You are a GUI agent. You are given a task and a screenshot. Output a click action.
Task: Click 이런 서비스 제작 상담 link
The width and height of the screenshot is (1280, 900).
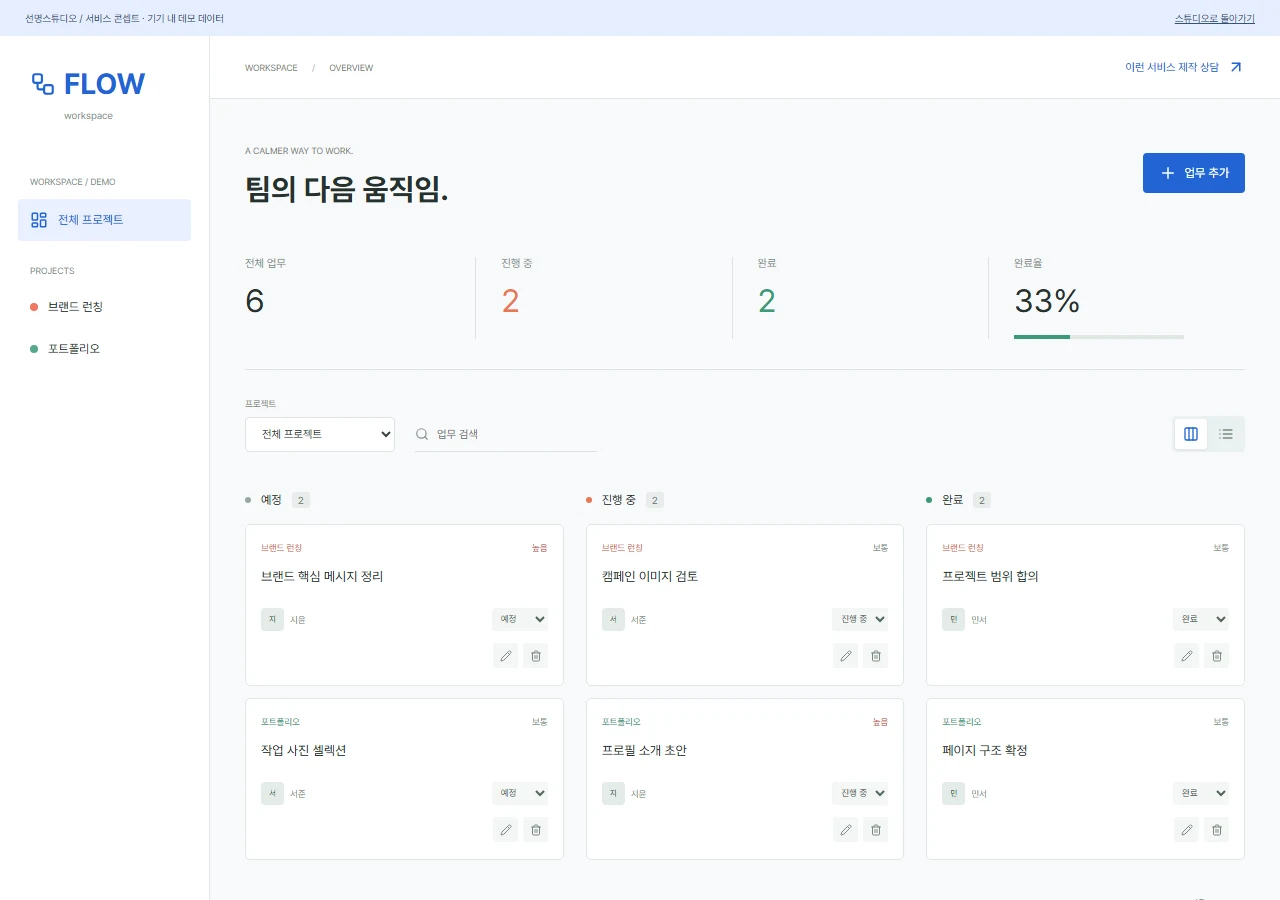point(1183,67)
